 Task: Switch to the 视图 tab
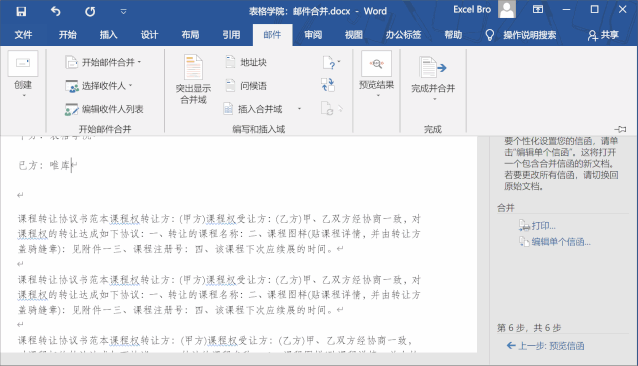[354, 35]
